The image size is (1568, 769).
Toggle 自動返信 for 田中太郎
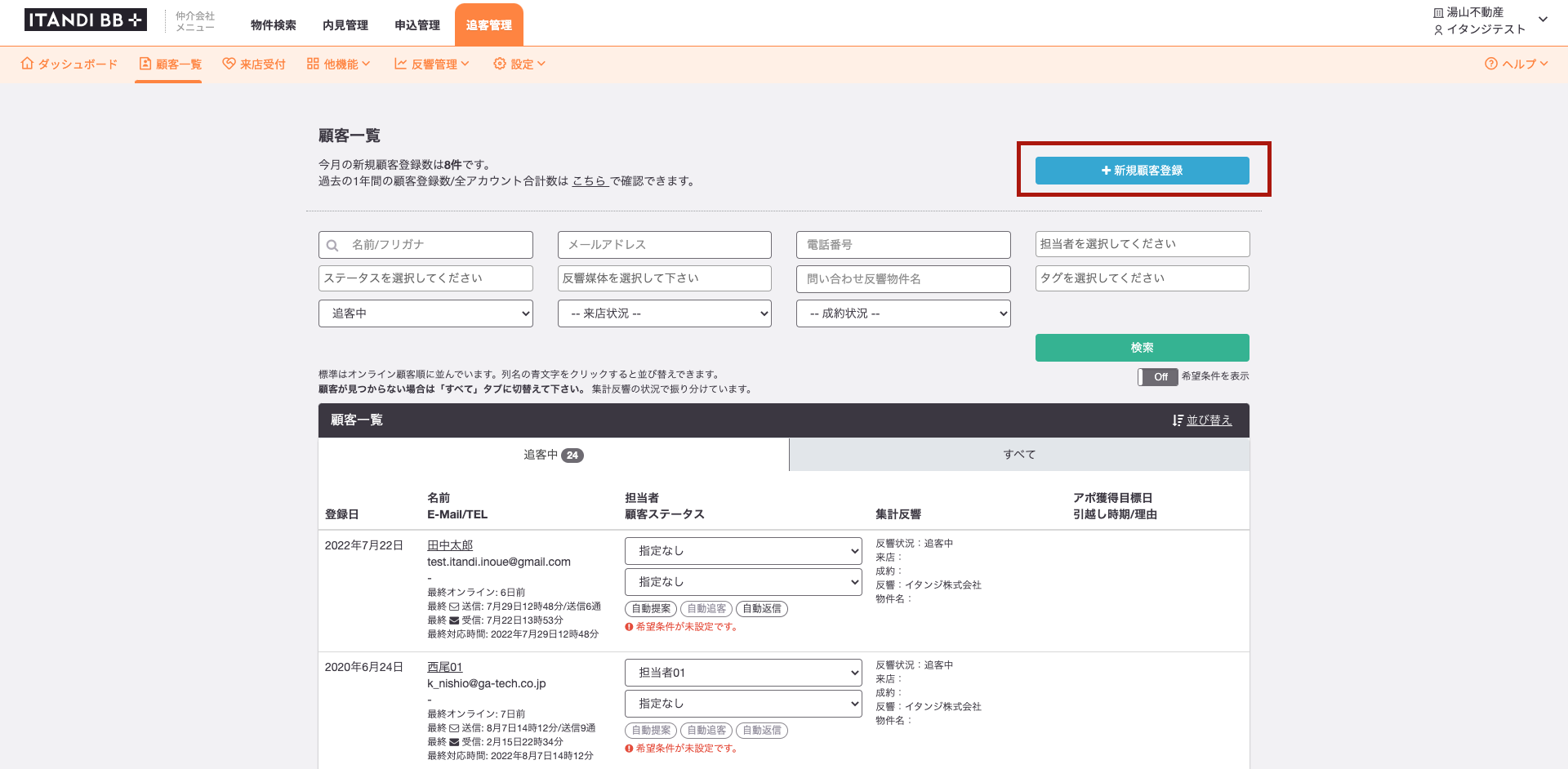click(762, 609)
